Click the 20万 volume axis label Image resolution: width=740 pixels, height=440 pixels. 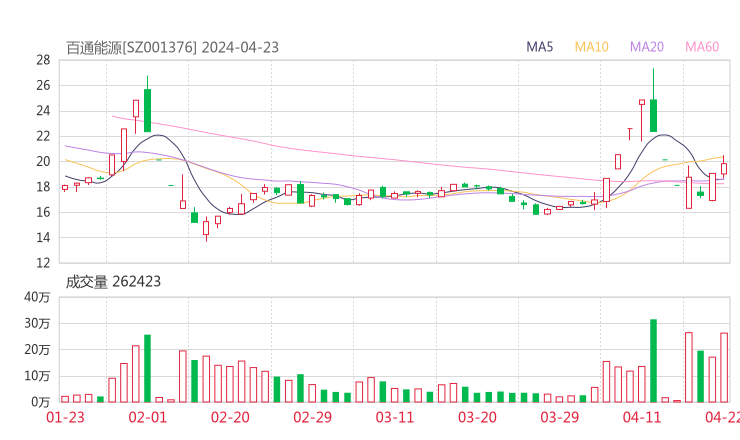pos(37,350)
